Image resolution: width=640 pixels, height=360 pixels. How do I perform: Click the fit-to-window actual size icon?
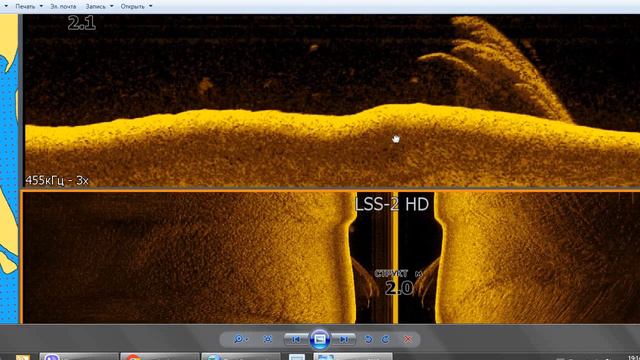pyautogui.click(x=268, y=339)
